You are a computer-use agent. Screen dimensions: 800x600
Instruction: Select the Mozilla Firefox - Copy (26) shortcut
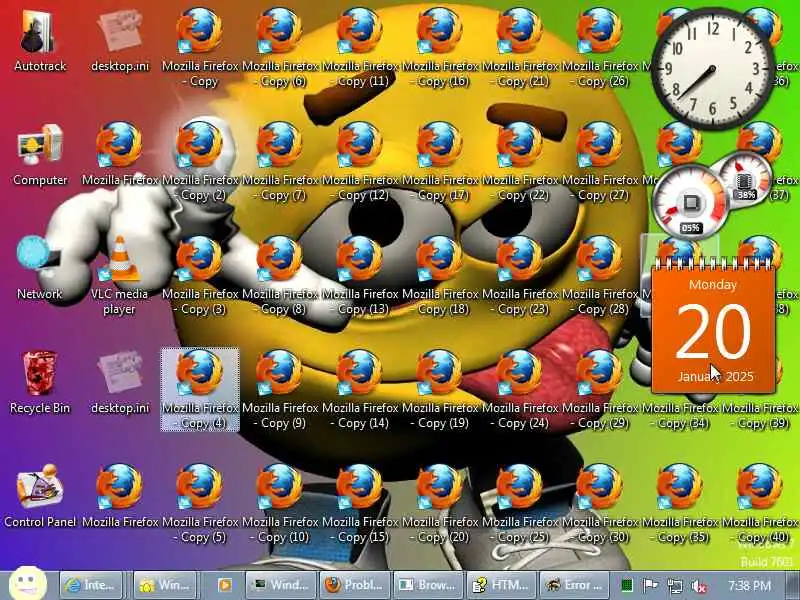point(601,47)
